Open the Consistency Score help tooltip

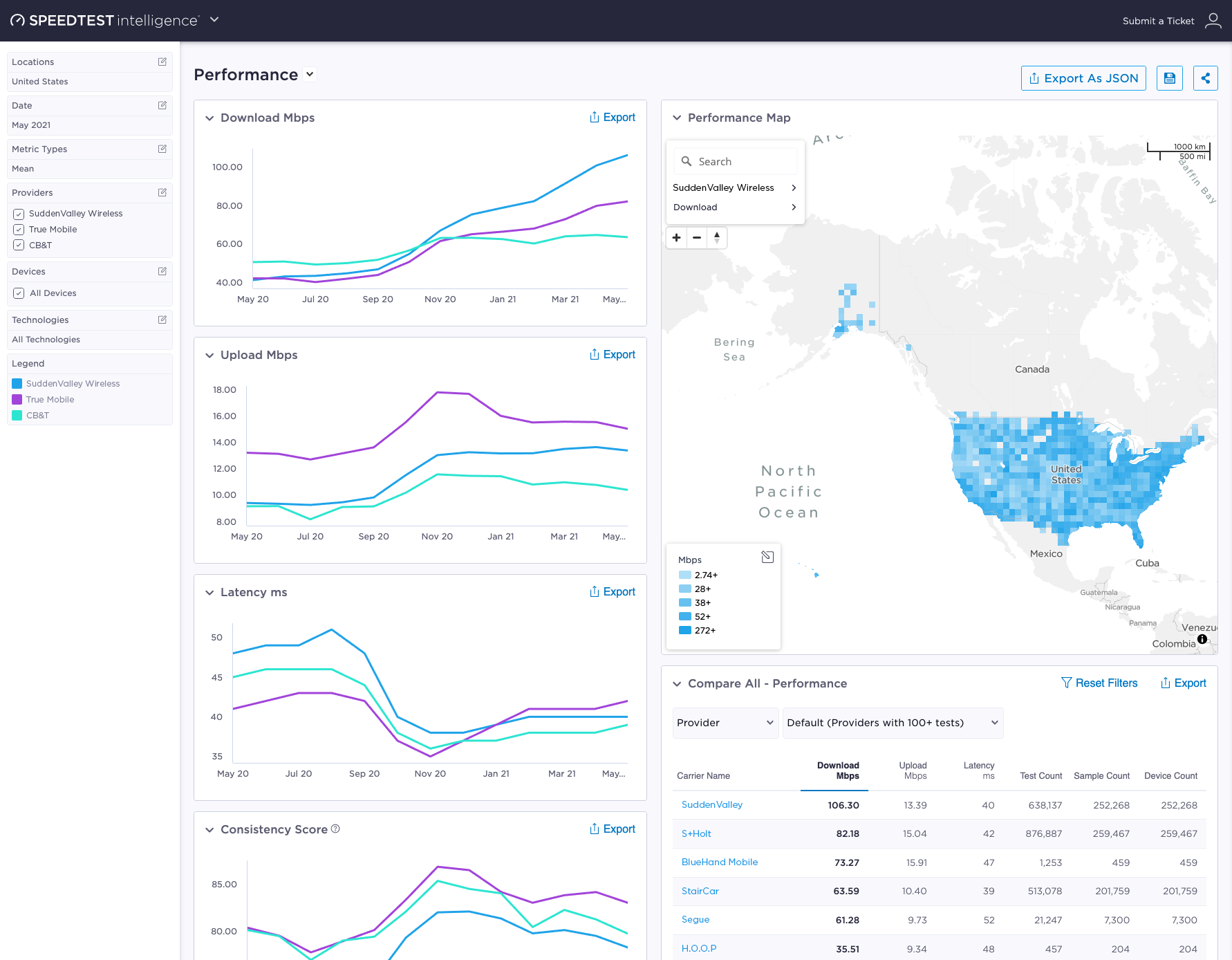point(336,829)
